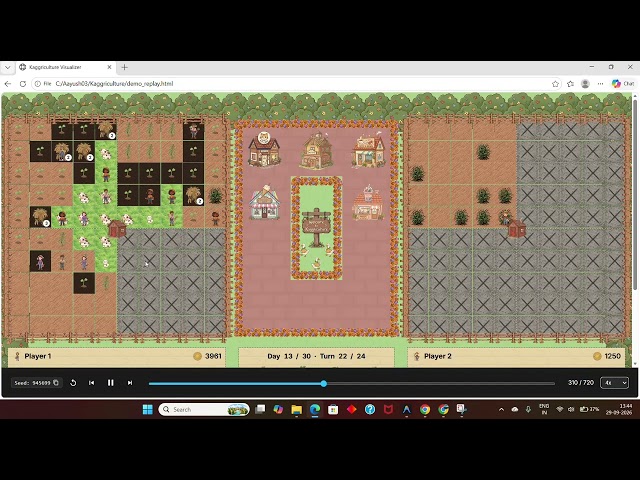Open the browser profile icon
640x480 pixels.
[585, 84]
